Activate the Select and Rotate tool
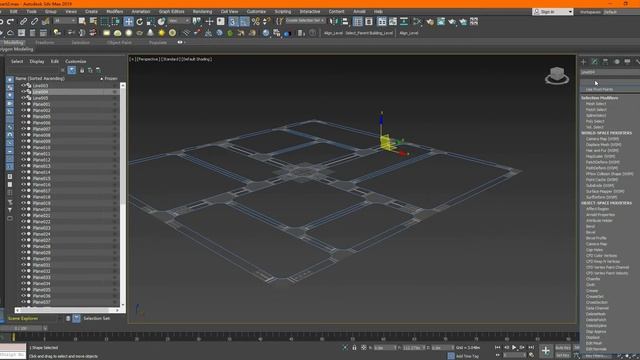640x360 pixels. pyautogui.click(x=140, y=21)
